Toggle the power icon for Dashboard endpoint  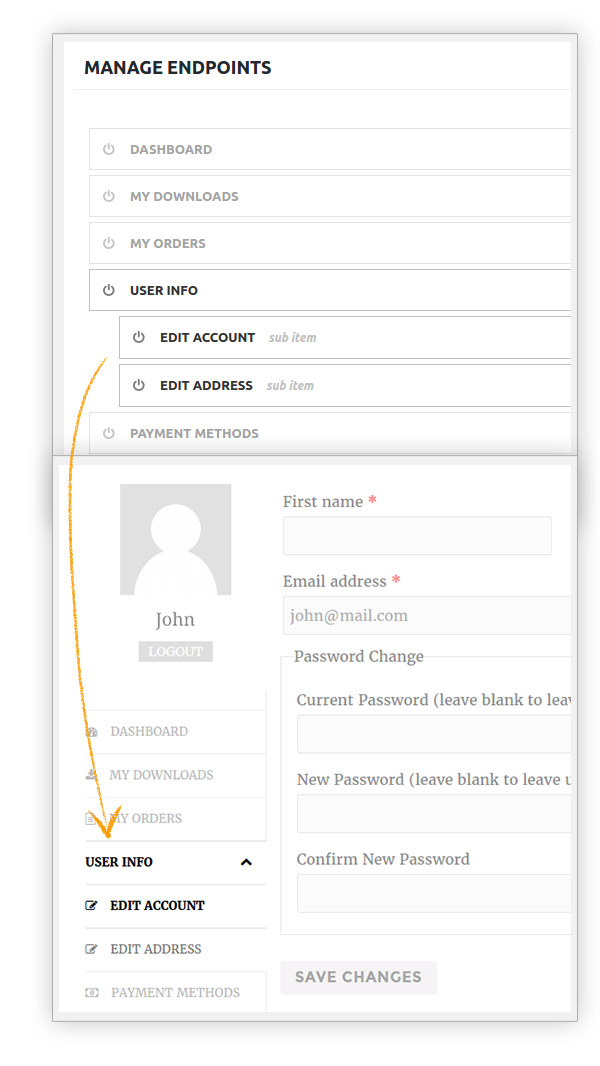[109, 149]
